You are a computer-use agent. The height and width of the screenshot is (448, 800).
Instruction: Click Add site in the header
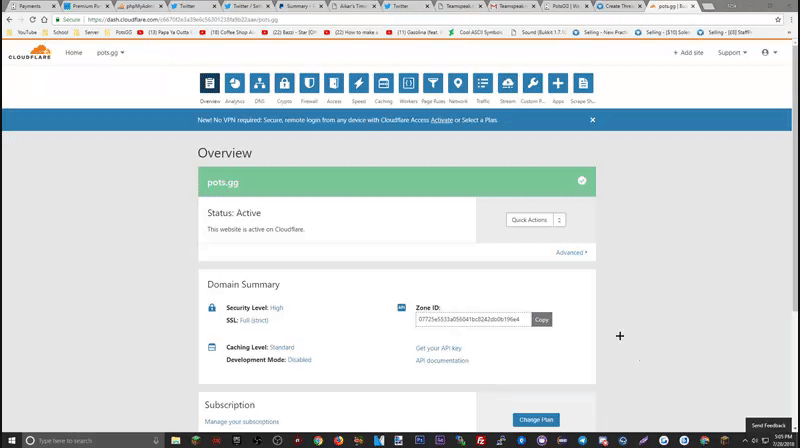688,53
